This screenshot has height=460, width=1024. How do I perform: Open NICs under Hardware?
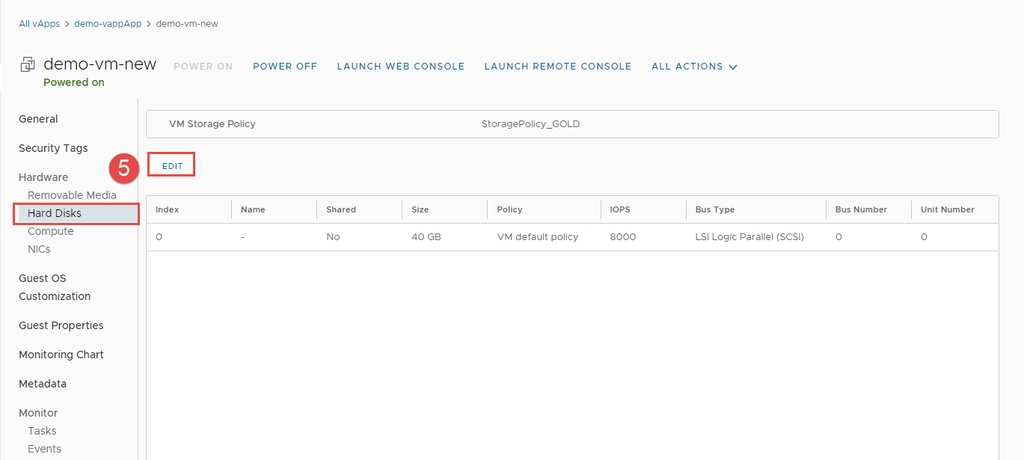pyautogui.click(x=39, y=249)
